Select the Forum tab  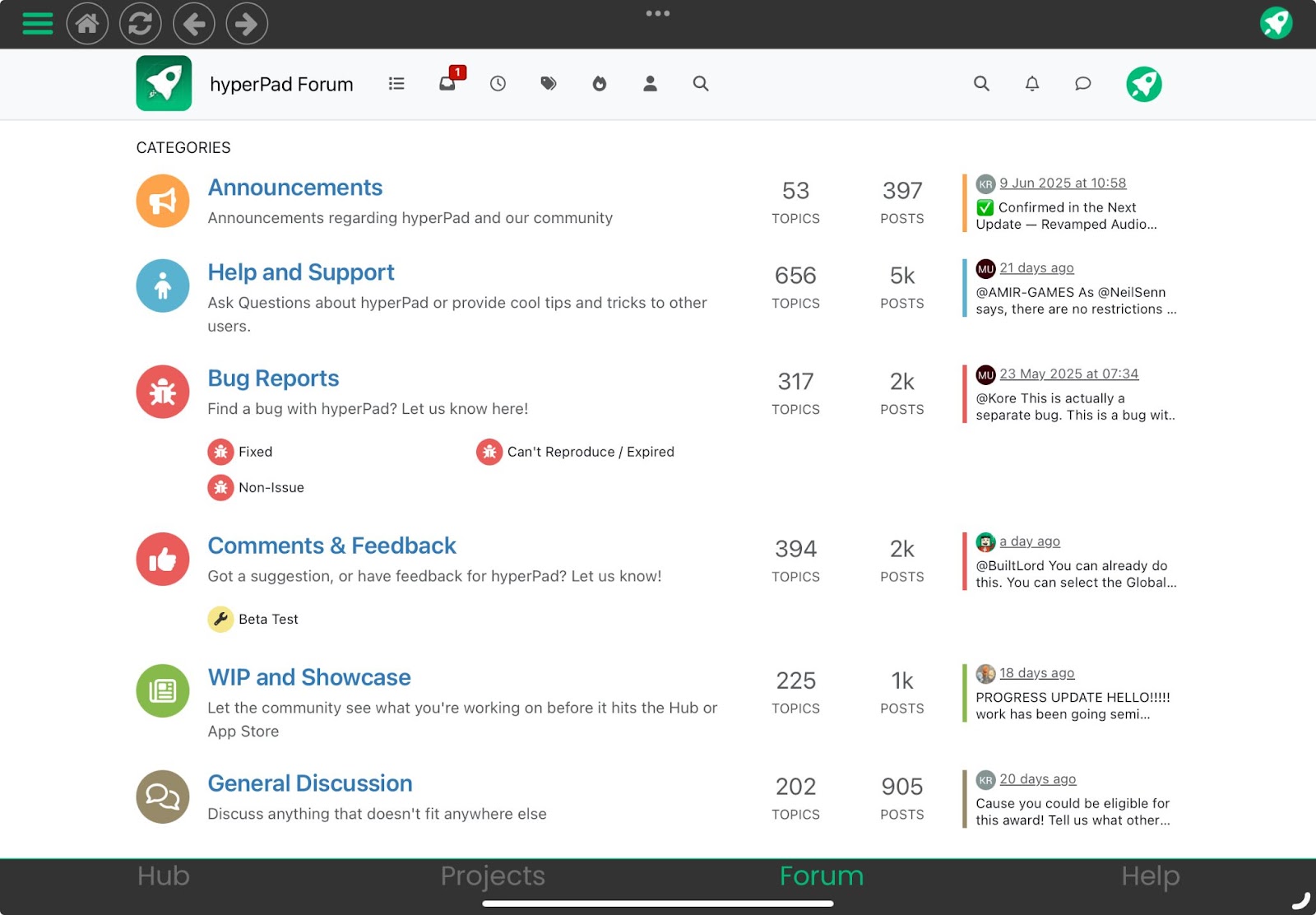point(822,876)
